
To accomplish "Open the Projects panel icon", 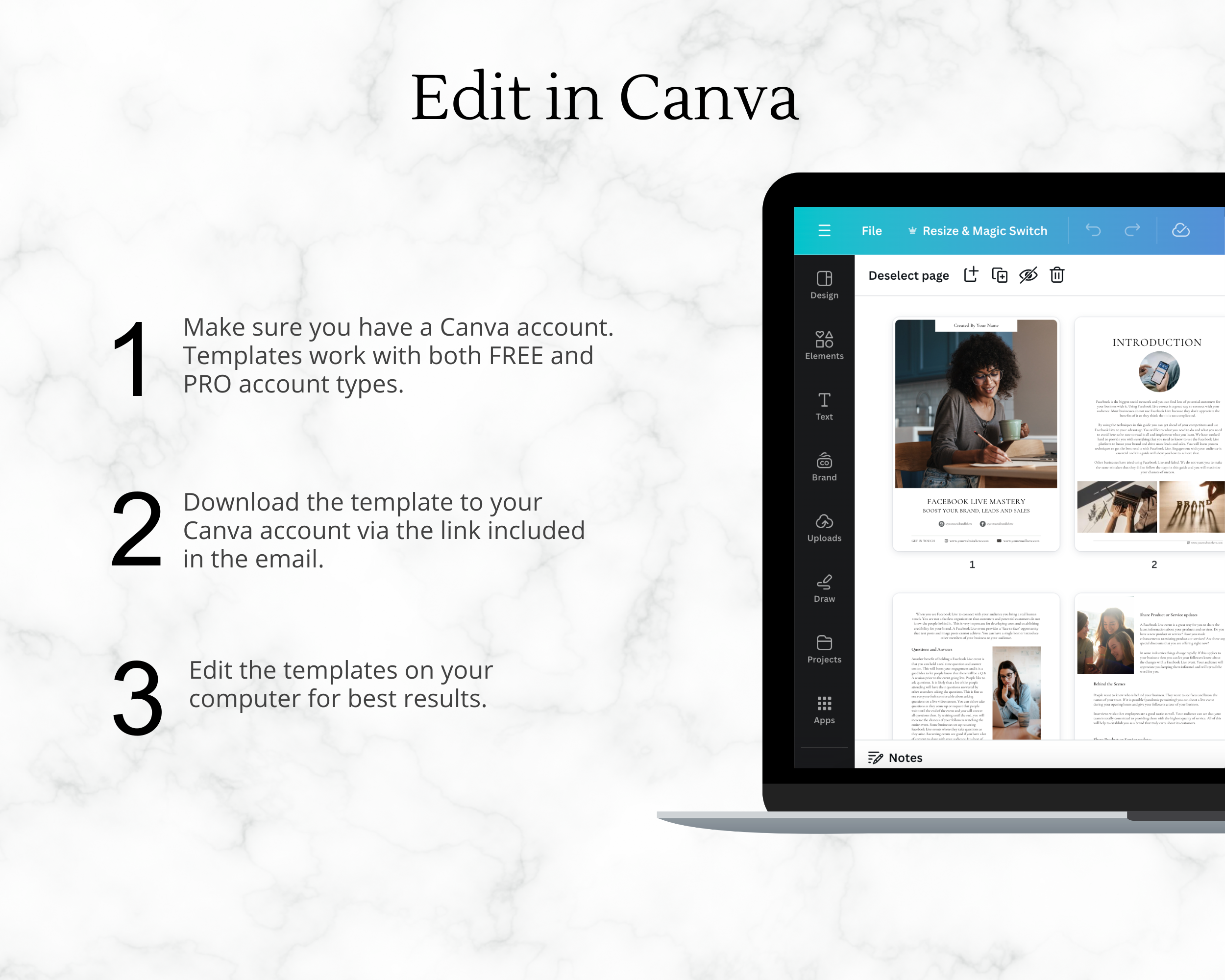I will tap(824, 647).
